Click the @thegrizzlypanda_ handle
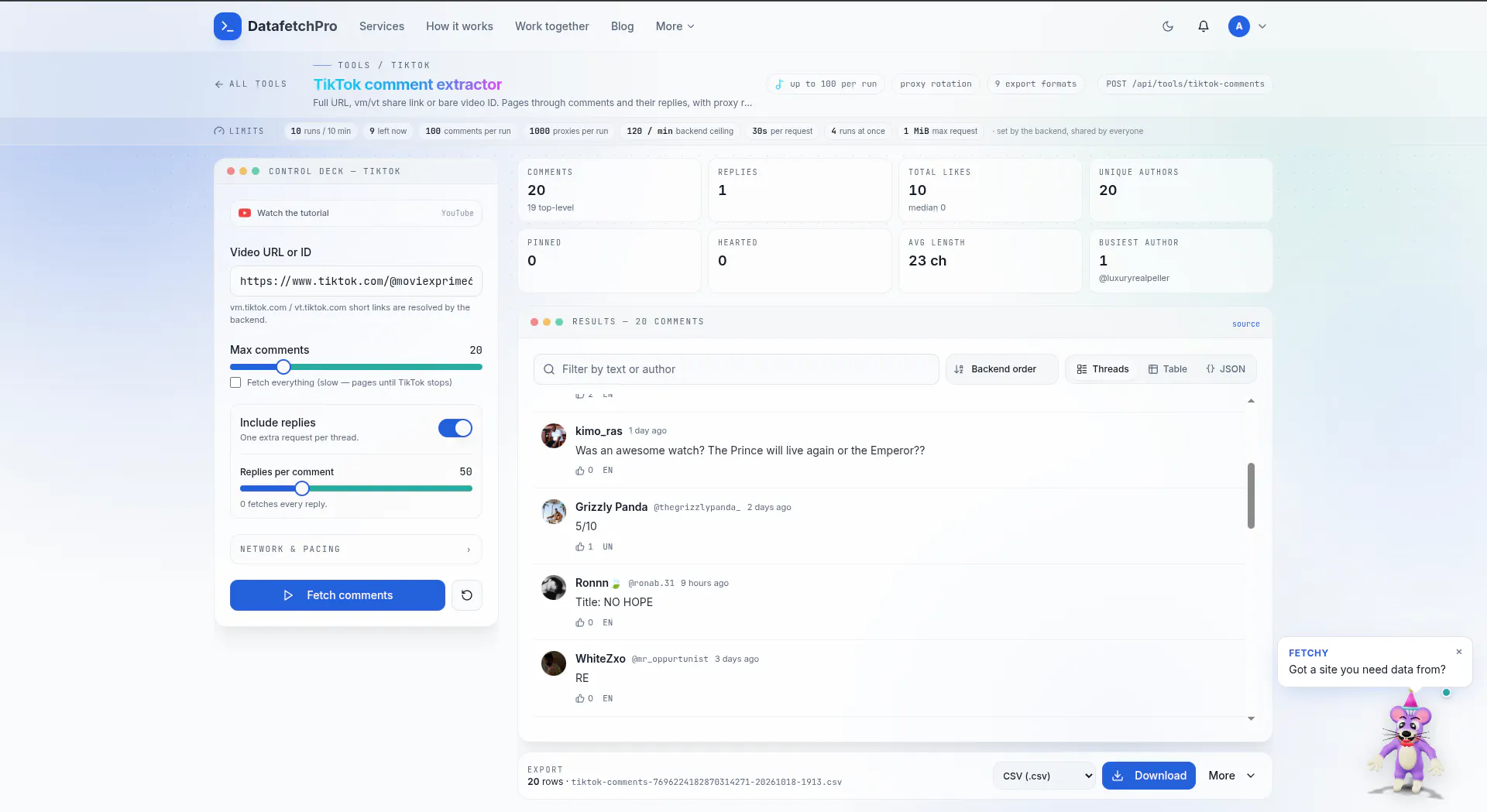The height and width of the screenshot is (812, 1487). tap(697, 508)
